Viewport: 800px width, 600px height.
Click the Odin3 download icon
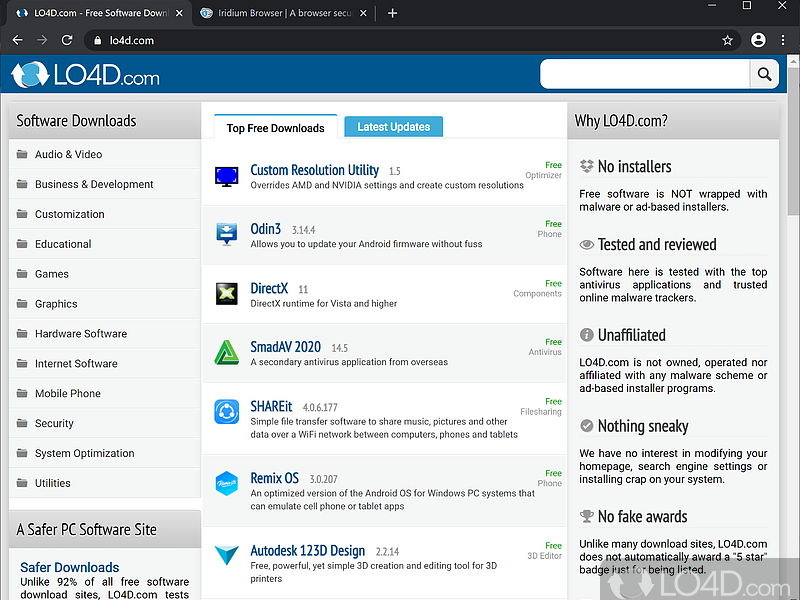pyautogui.click(x=227, y=234)
